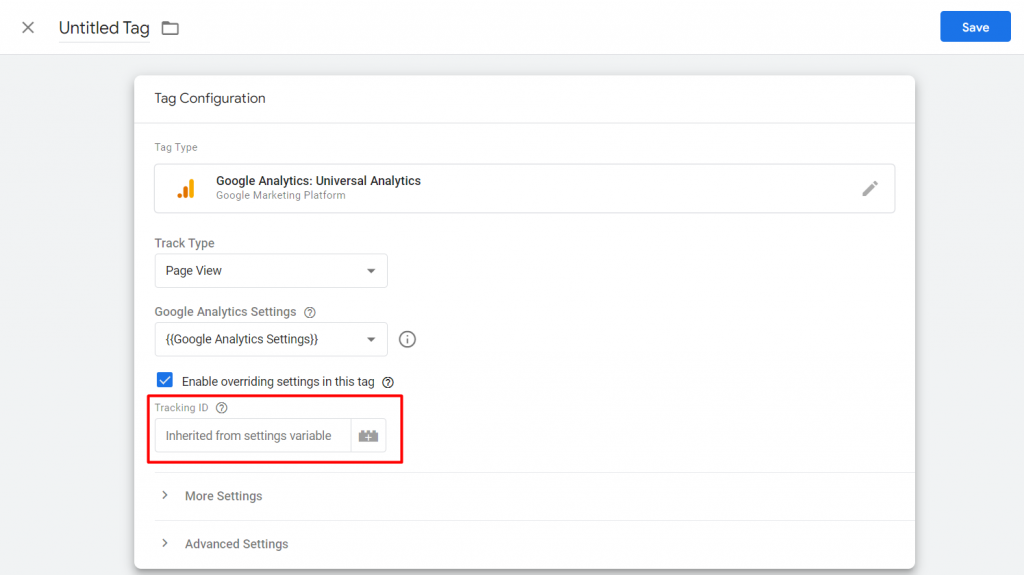Click the Tracking ID input field

[x=253, y=436]
